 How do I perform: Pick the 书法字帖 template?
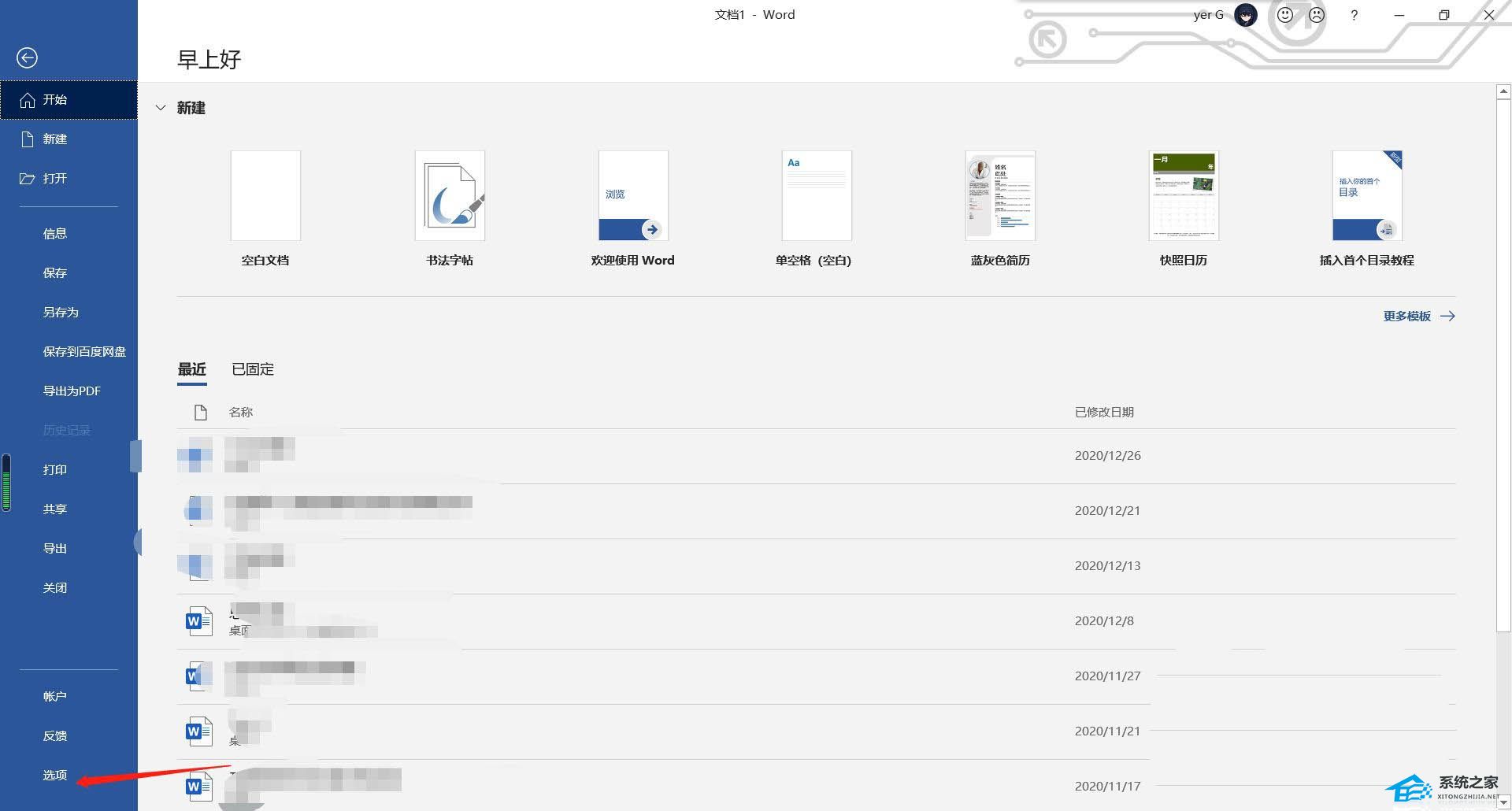coord(450,209)
